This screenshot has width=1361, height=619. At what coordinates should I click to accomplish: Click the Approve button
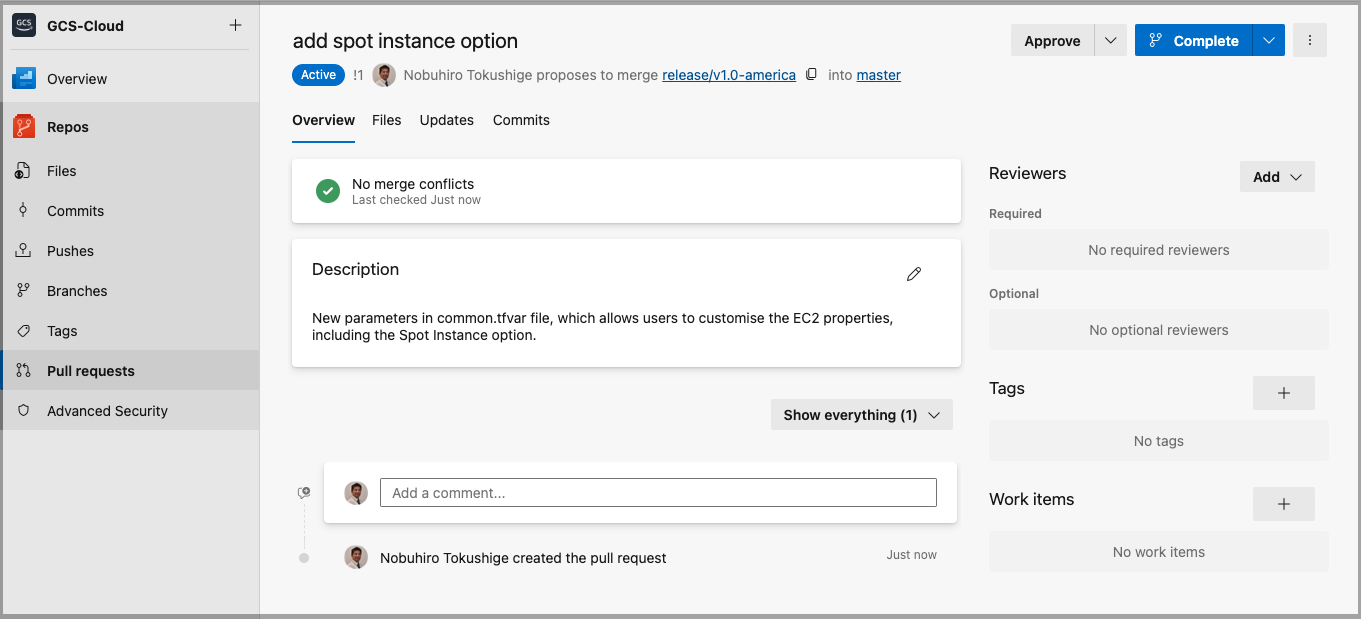1052,41
